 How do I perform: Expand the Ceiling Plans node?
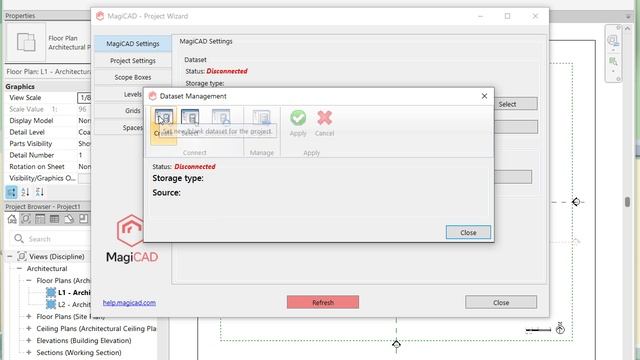(29, 328)
